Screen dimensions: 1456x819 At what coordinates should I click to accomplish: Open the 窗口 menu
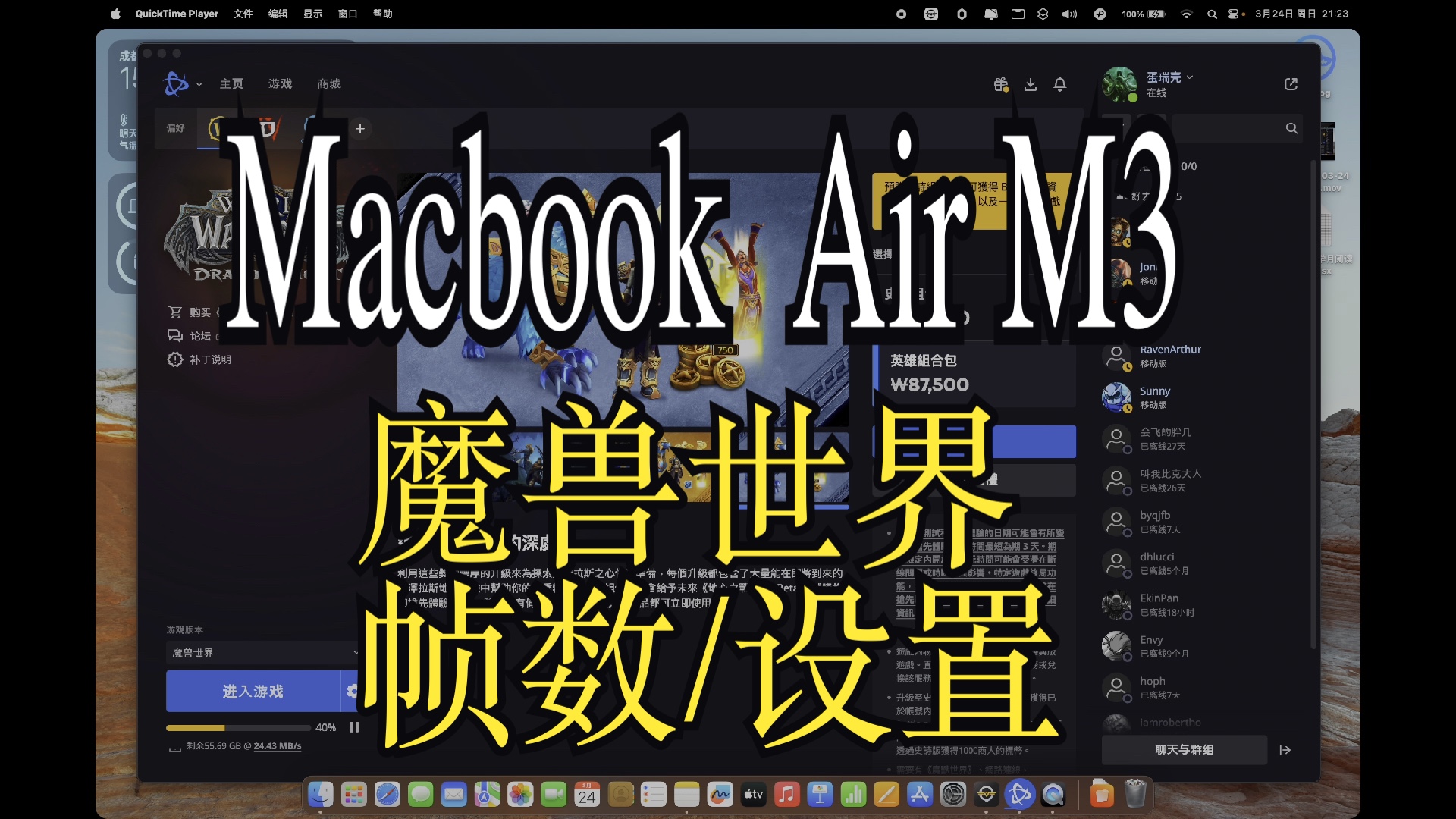(347, 14)
